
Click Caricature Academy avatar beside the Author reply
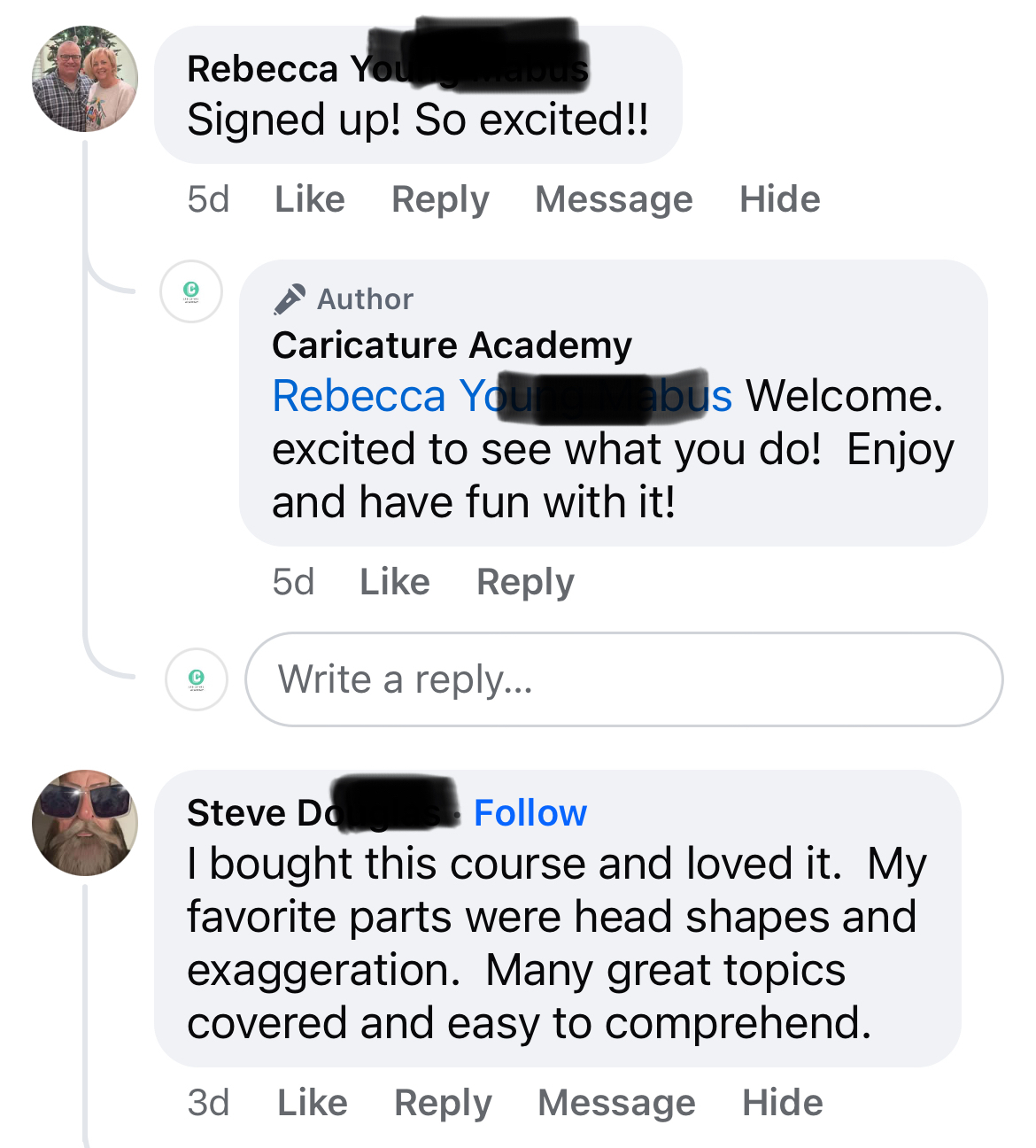(x=191, y=291)
